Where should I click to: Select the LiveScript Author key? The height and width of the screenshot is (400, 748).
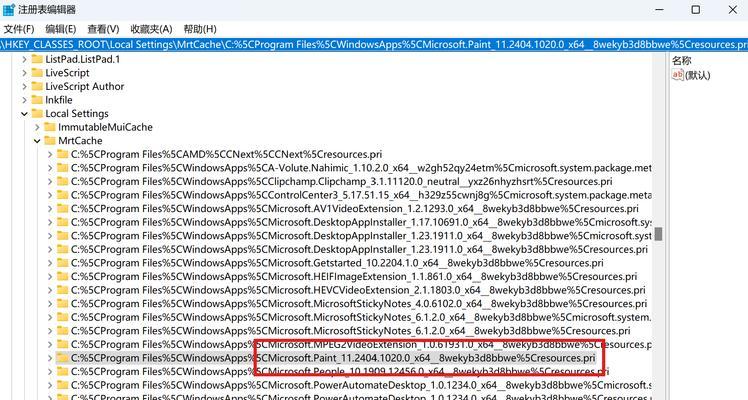pyautogui.click(x=84, y=86)
